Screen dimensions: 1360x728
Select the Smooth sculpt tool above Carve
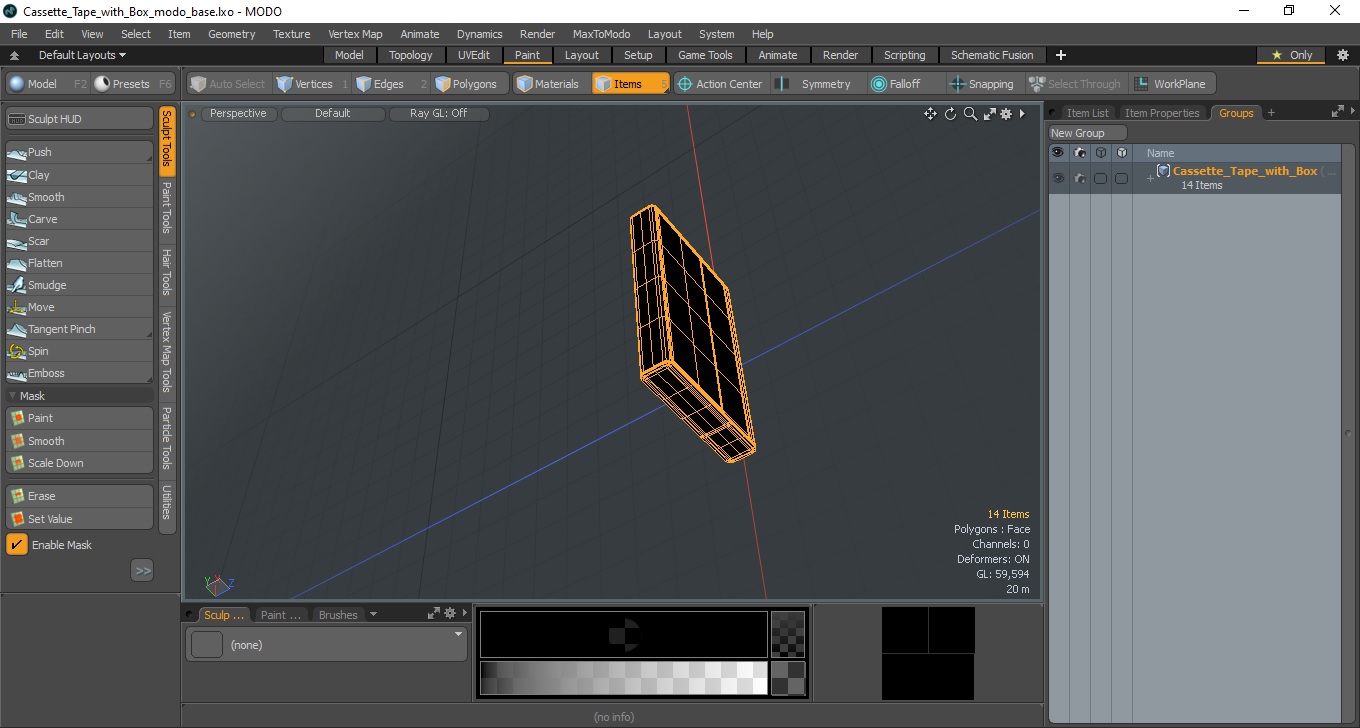coord(79,197)
